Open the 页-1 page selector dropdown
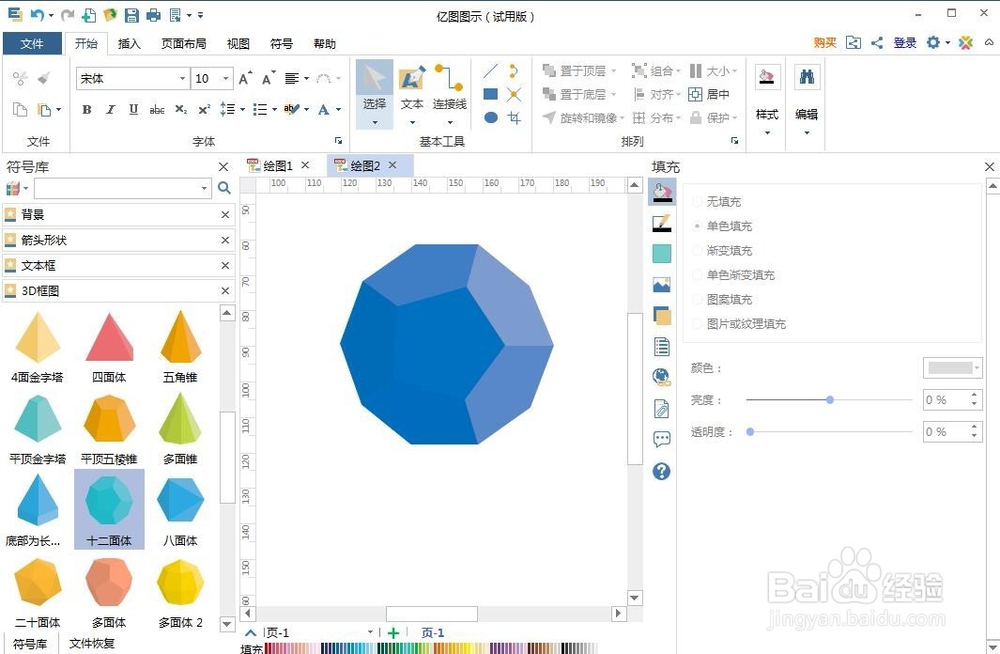Screen dimensions: 1000x654 [370, 632]
